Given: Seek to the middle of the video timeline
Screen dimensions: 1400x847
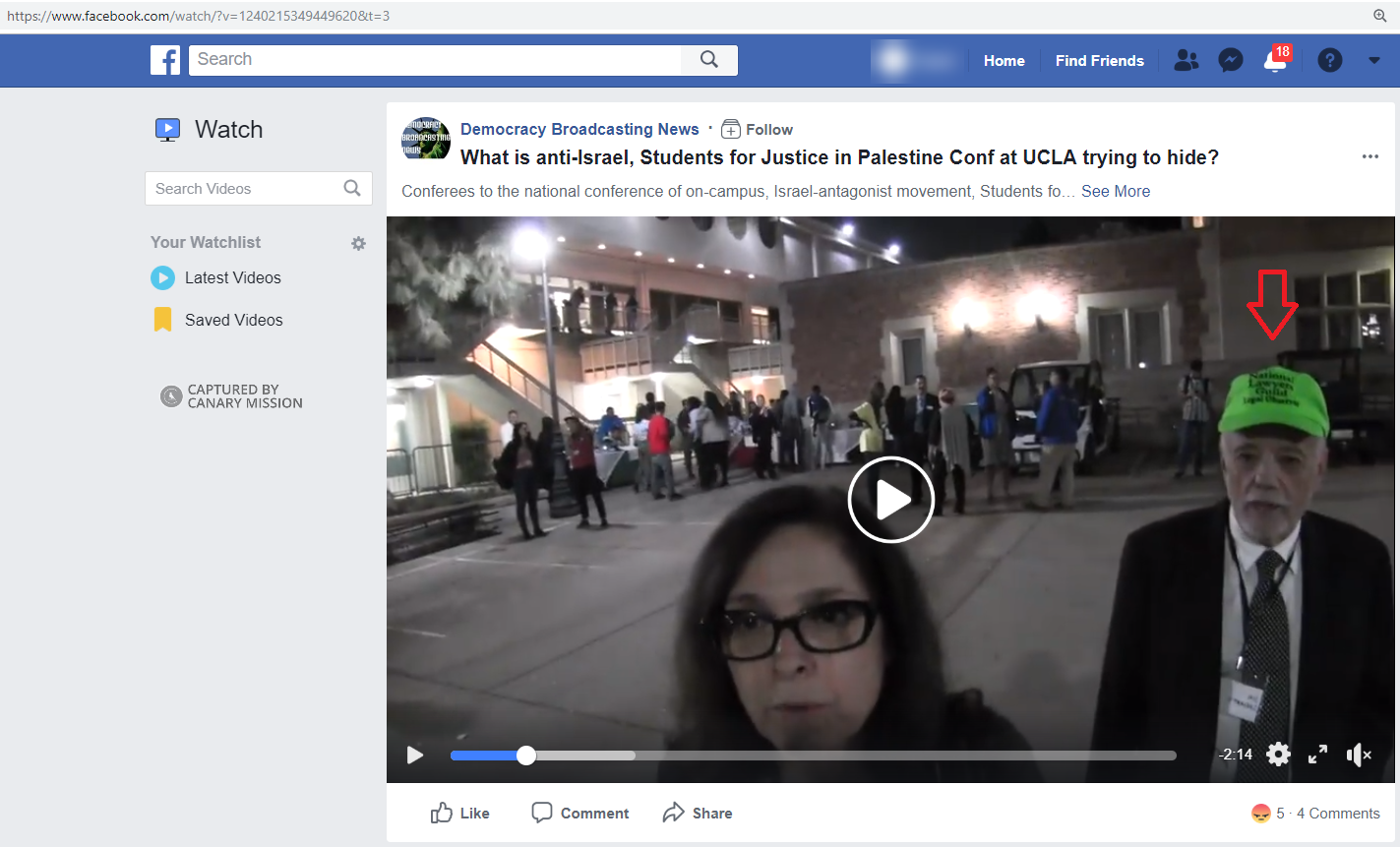Looking at the screenshot, I should tap(814, 756).
